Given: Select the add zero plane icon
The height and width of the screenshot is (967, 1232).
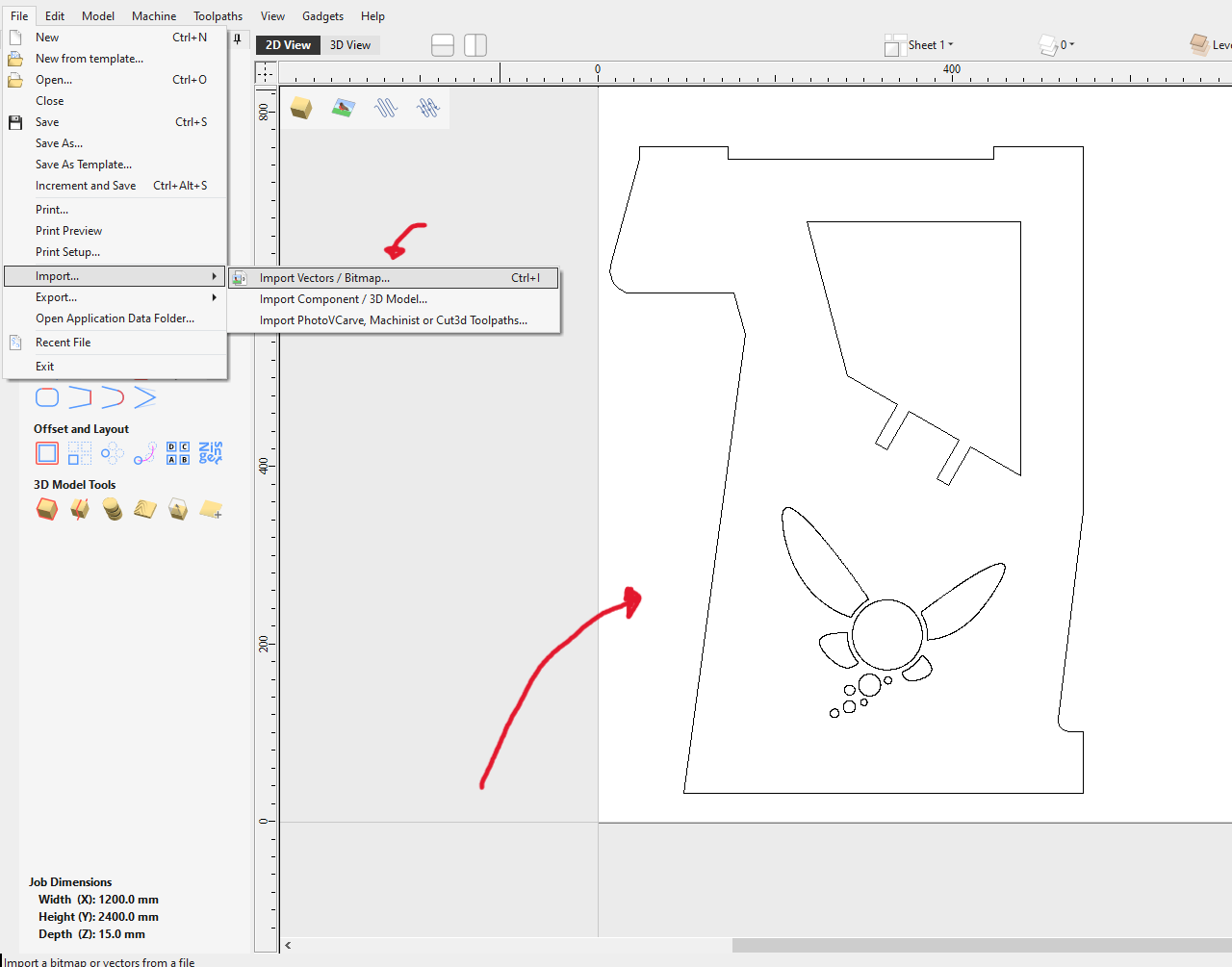Looking at the screenshot, I should click(x=211, y=509).
